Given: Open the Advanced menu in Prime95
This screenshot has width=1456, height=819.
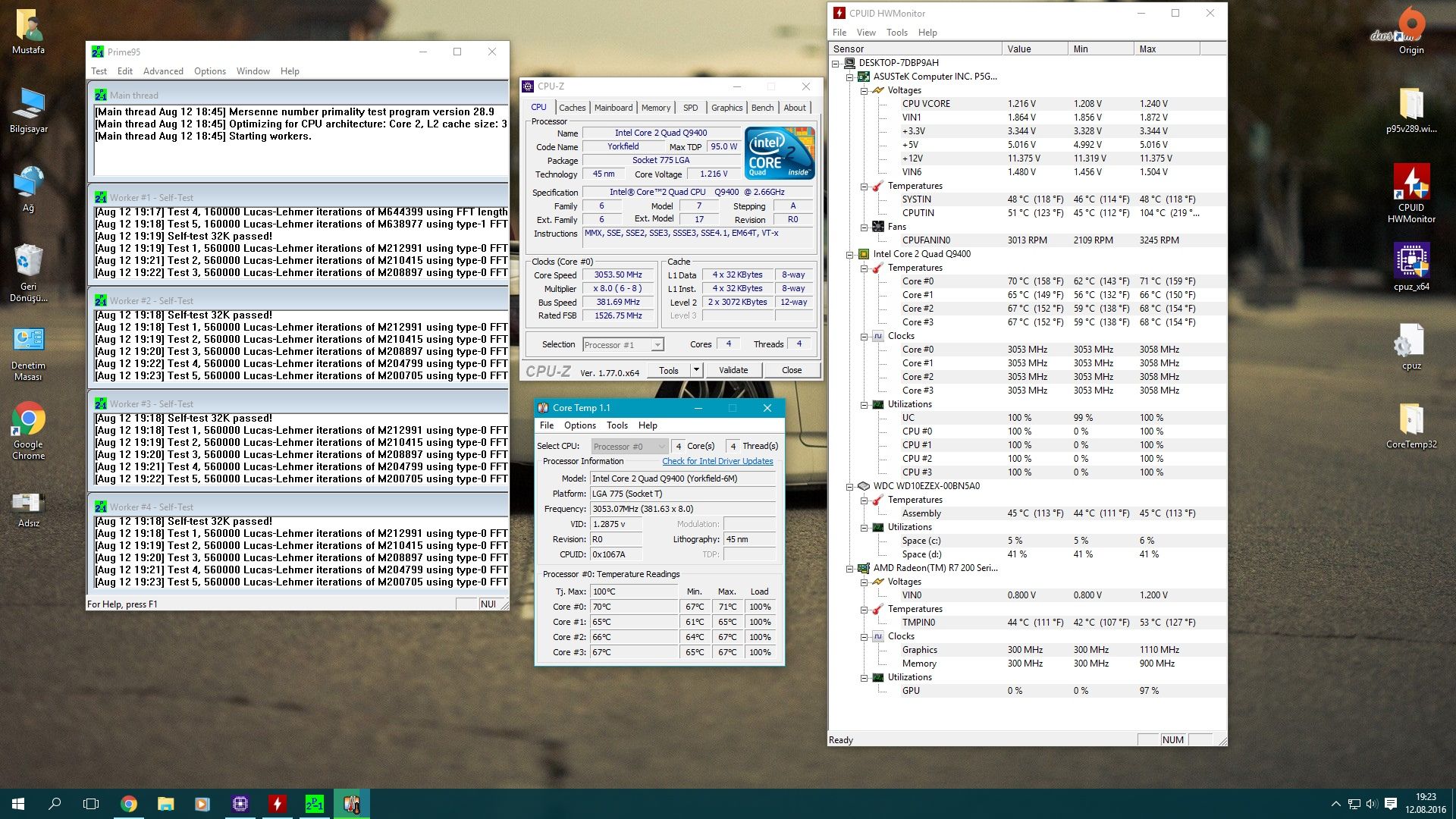Looking at the screenshot, I should pyautogui.click(x=163, y=71).
